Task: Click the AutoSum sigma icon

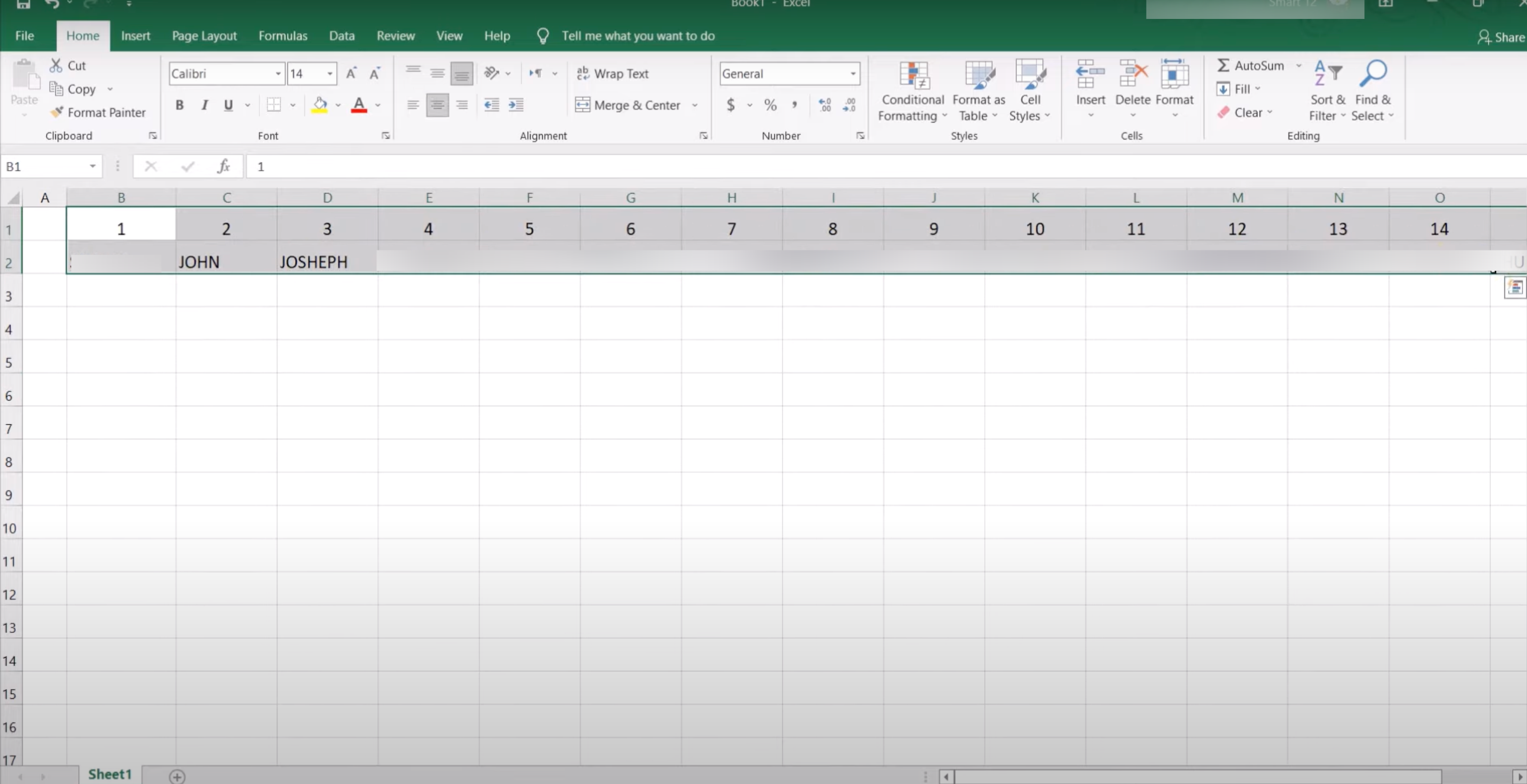Action: click(x=1223, y=65)
